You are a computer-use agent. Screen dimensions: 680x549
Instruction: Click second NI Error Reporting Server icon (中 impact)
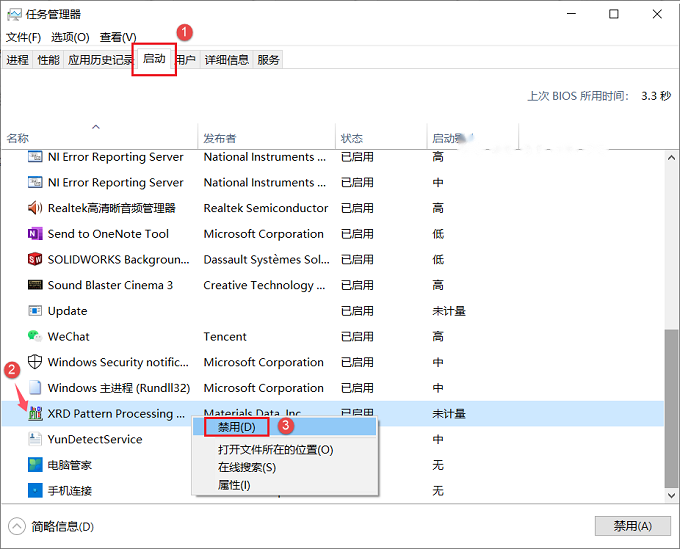[35, 182]
